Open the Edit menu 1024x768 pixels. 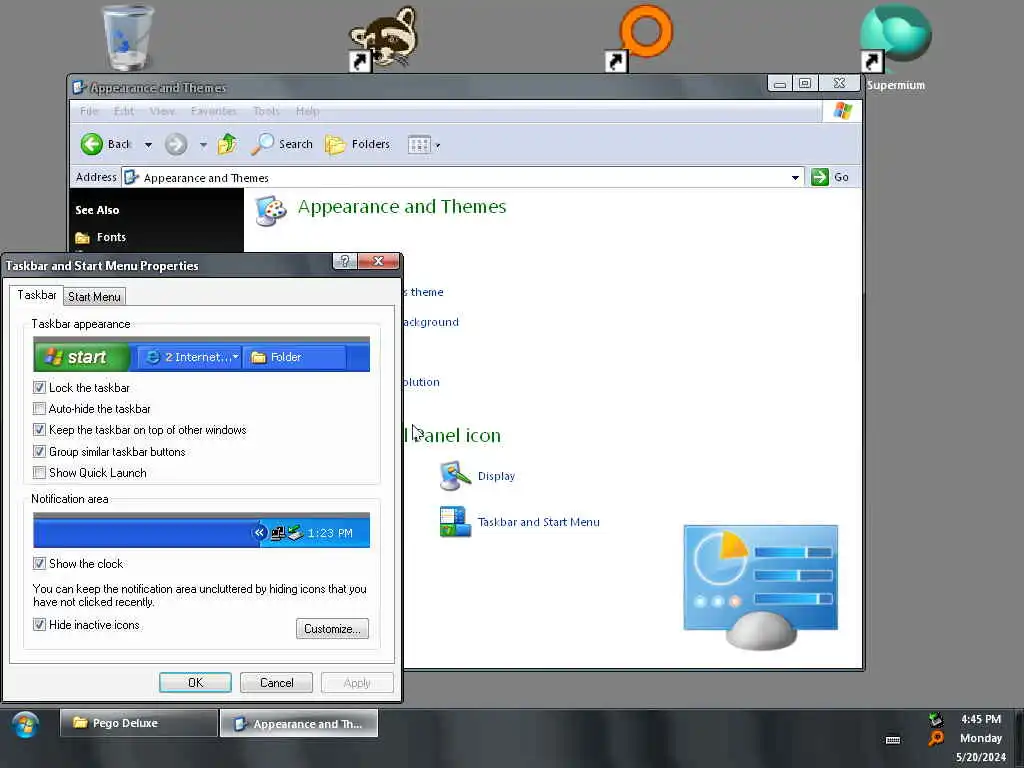[123, 111]
